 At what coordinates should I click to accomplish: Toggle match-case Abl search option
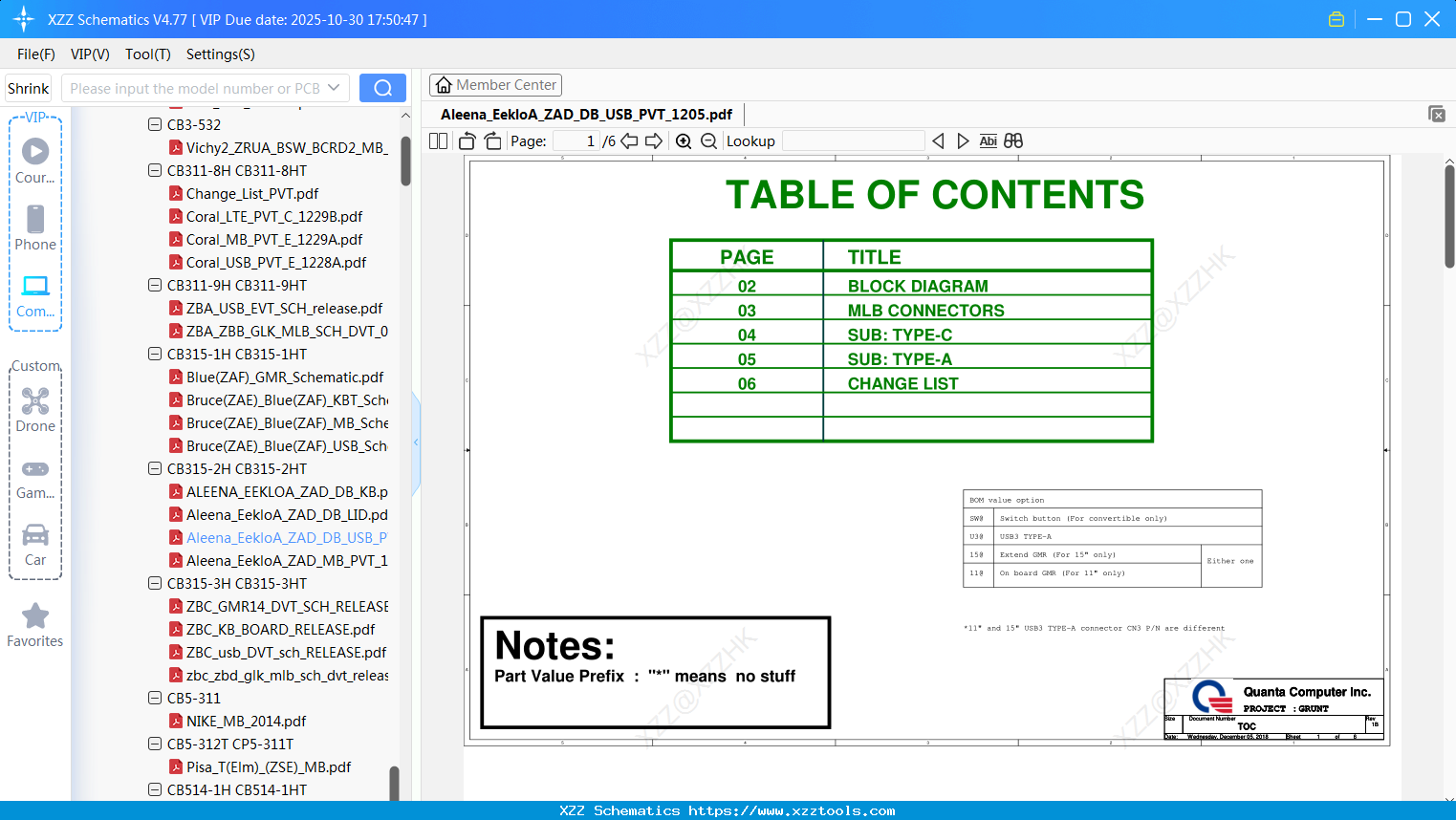(x=989, y=140)
